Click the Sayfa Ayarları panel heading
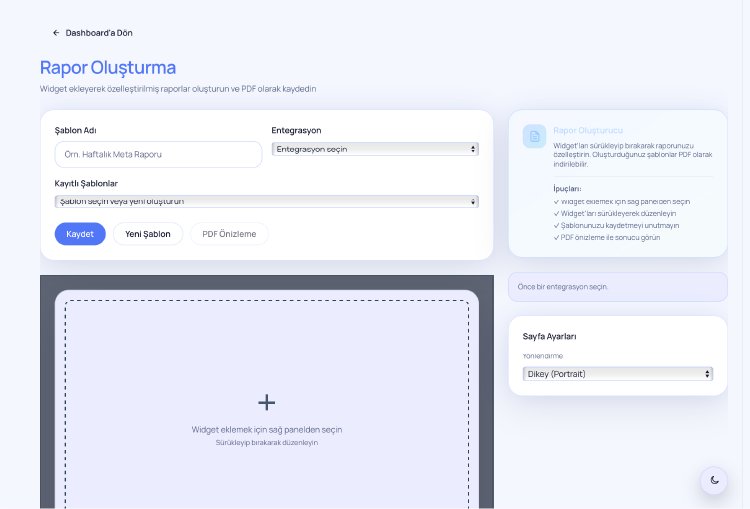 (549, 336)
